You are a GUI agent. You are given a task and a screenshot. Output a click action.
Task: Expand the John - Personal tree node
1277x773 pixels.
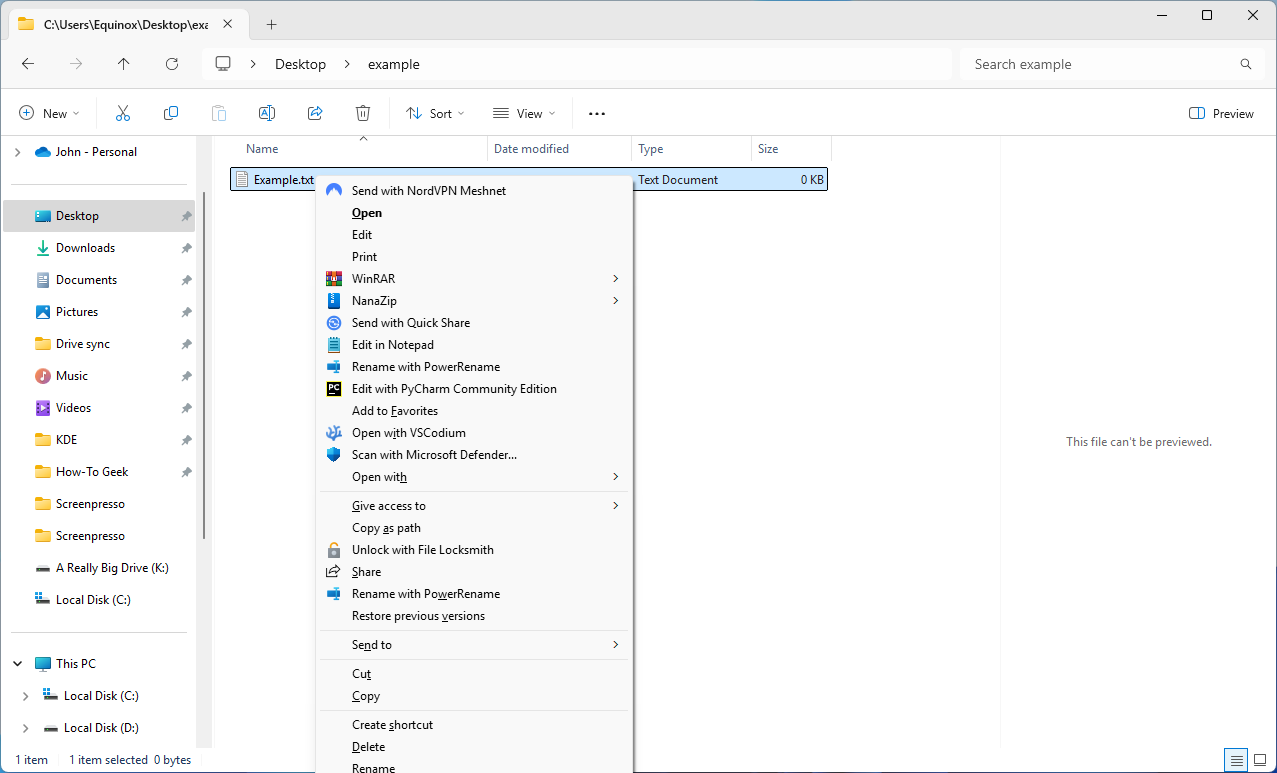tap(17, 152)
